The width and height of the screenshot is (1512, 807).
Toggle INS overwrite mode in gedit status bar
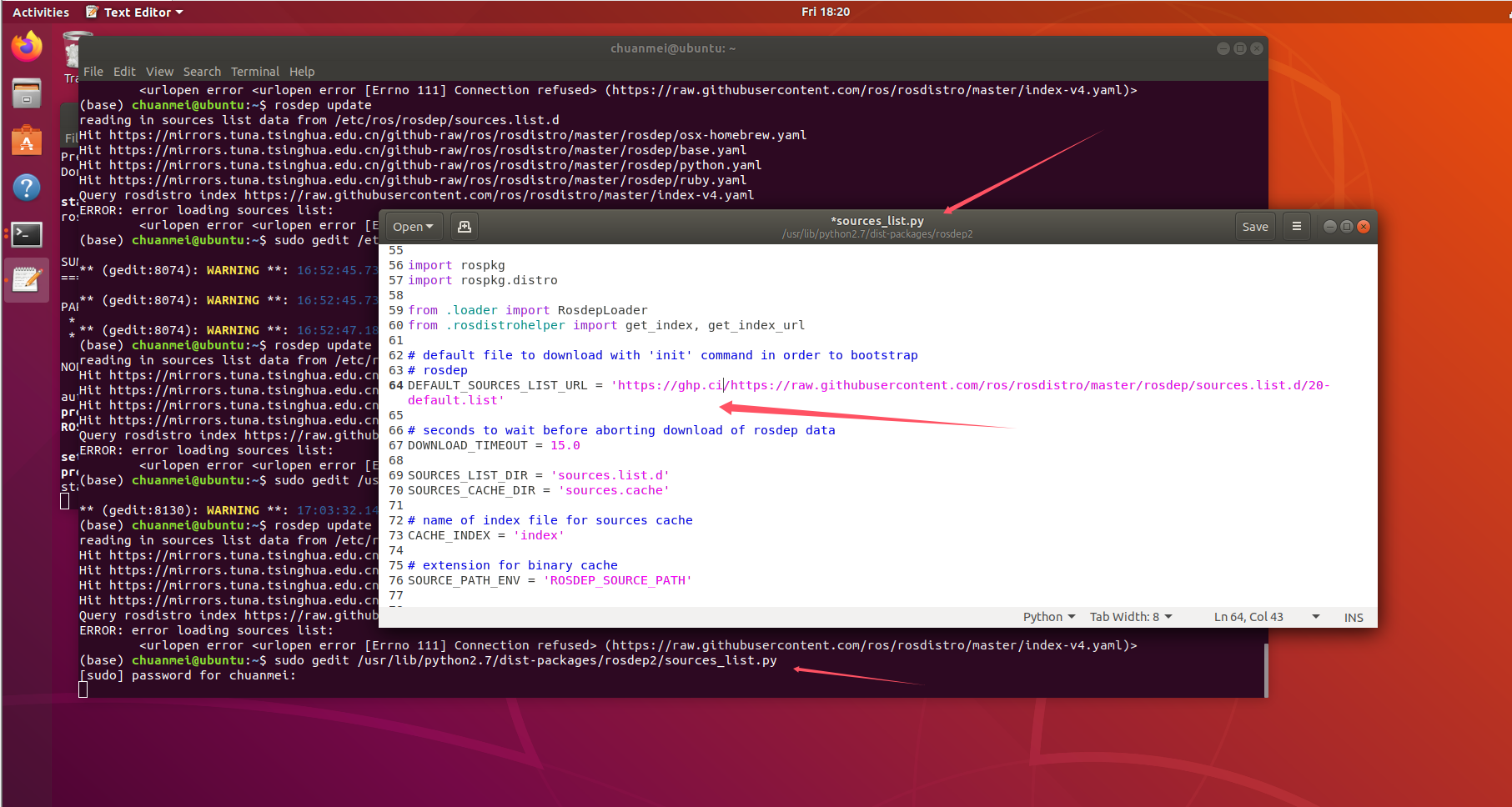coord(1353,616)
